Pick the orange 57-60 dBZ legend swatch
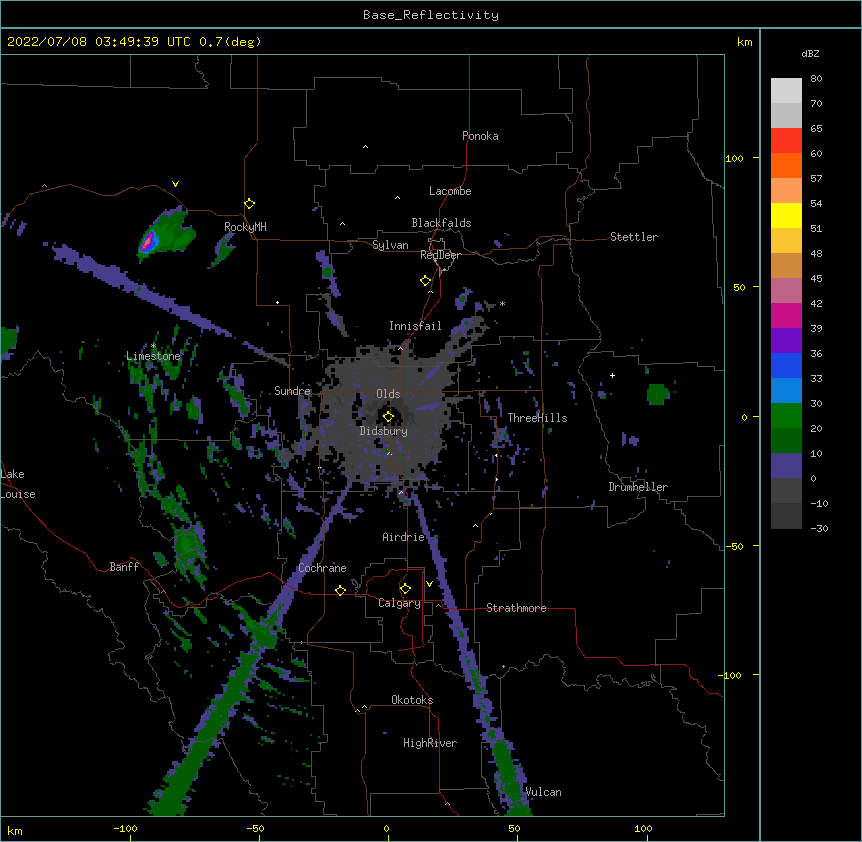The image size is (862, 842). 786,165
